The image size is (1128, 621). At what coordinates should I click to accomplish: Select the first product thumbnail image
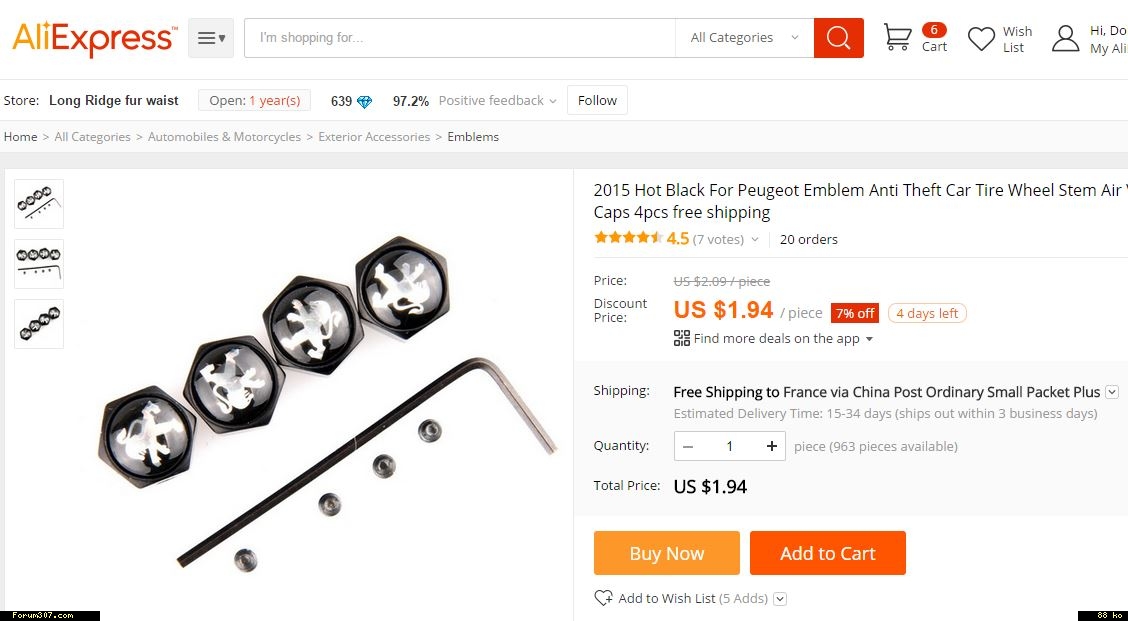coord(39,204)
